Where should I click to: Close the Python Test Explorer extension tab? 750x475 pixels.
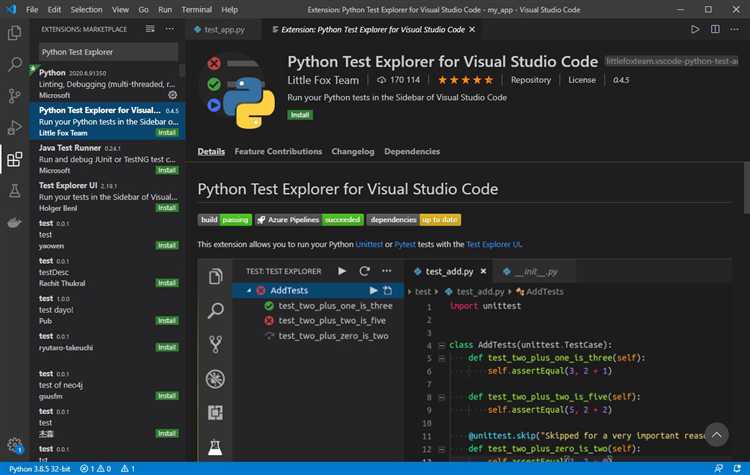click(472, 29)
